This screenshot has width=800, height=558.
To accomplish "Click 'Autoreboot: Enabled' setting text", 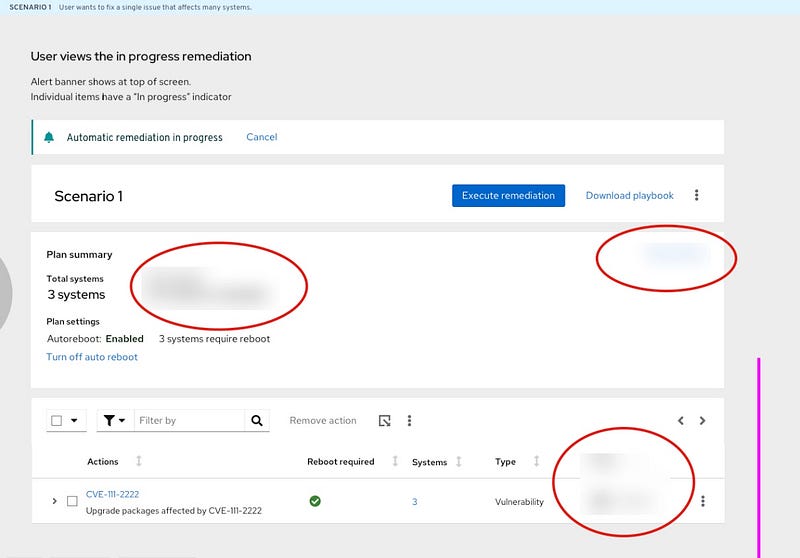I will [x=95, y=339].
